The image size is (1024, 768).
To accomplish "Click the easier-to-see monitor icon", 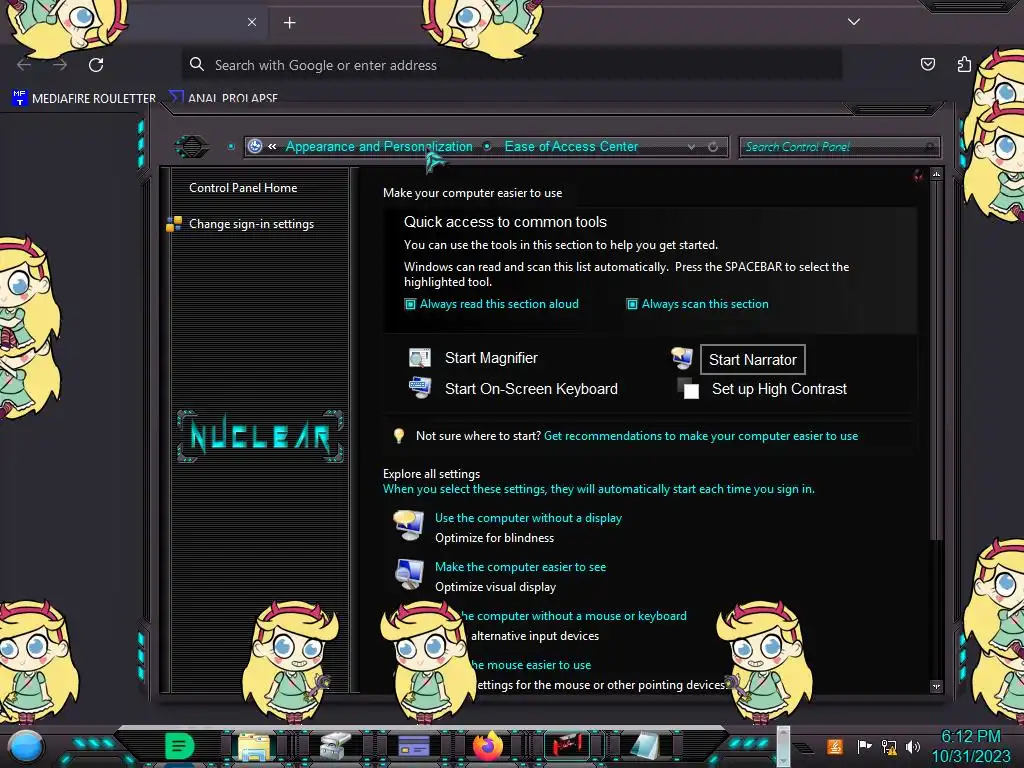I will coord(409,574).
